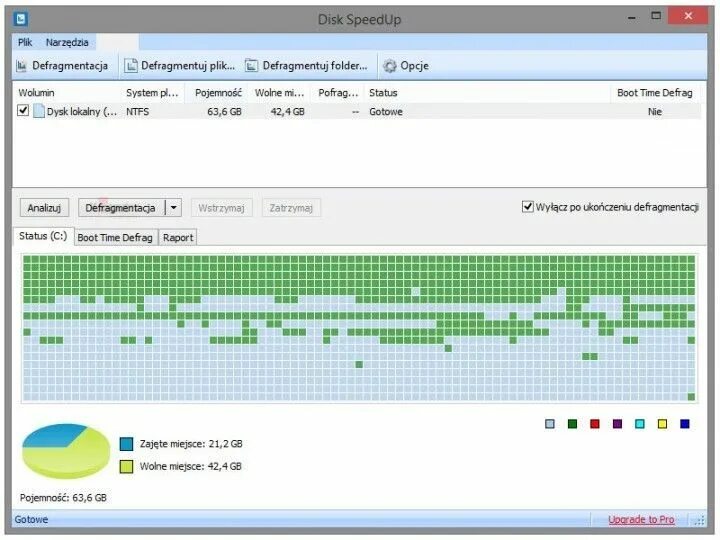Viewport: 720px width, 540px height.
Task: Open the Plik menu
Action: point(25,42)
